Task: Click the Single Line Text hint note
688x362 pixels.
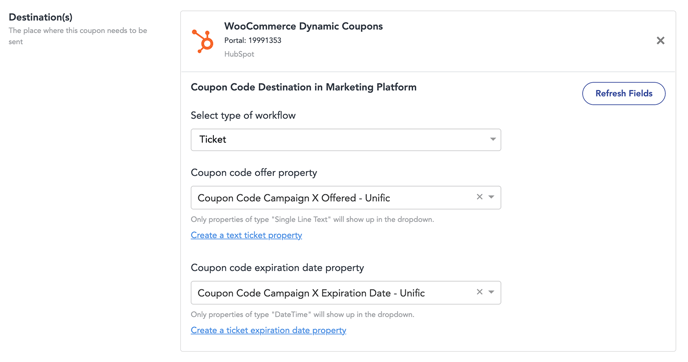Action: [x=312, y=219]
